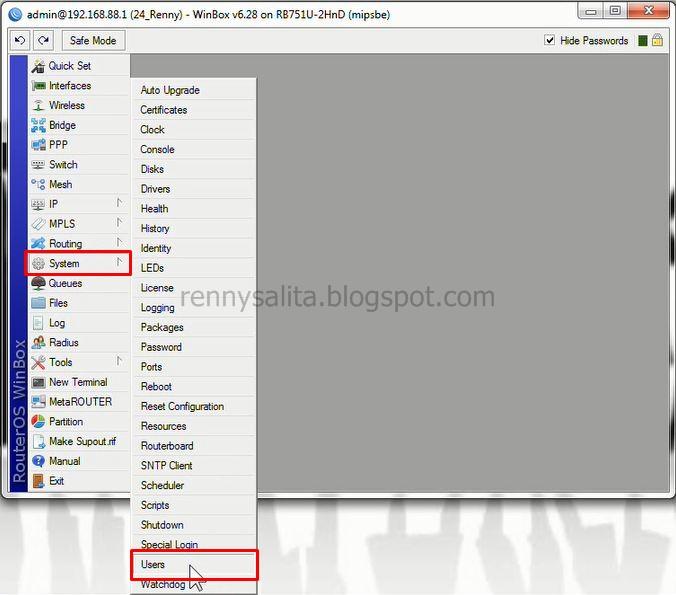The image size is (676, 595).
Task: Expand the Routing submenu arrow
Action: click(x=119, y=242)
